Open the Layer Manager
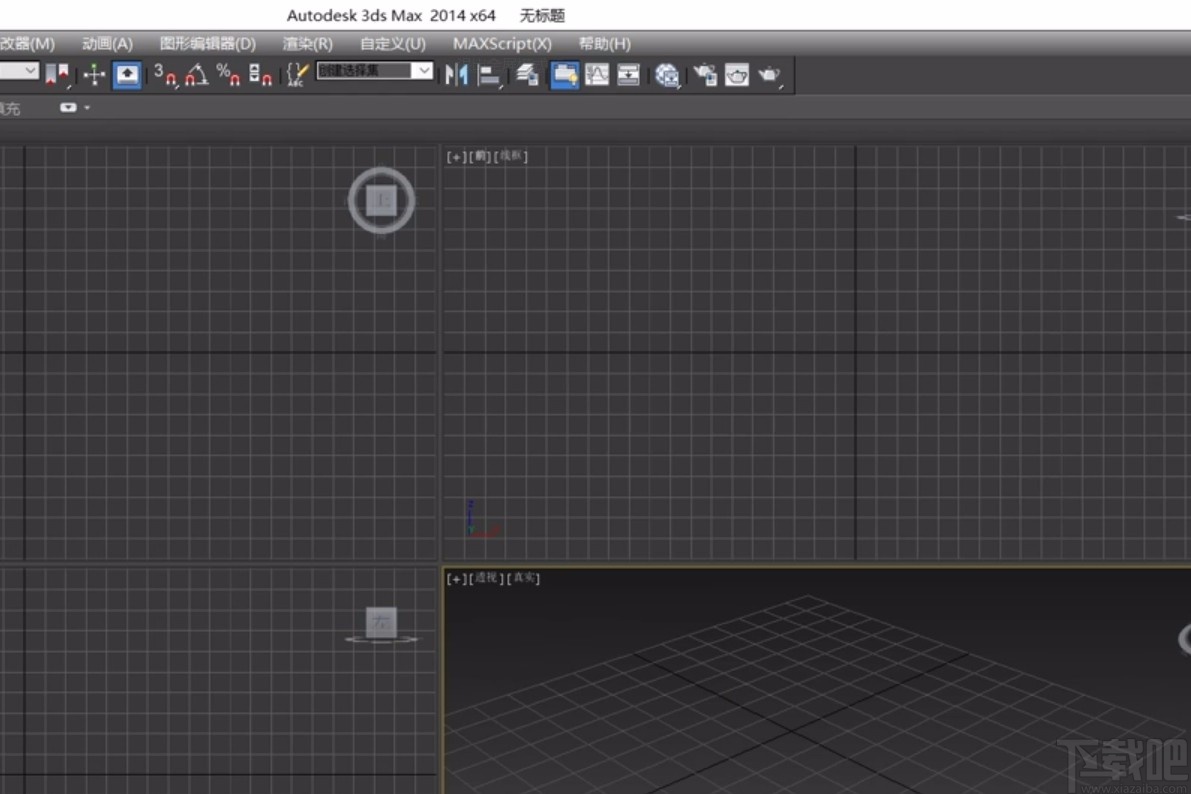Image resolution: width=1191 pixels, height=794 pixels. click(x=527, y=75)
